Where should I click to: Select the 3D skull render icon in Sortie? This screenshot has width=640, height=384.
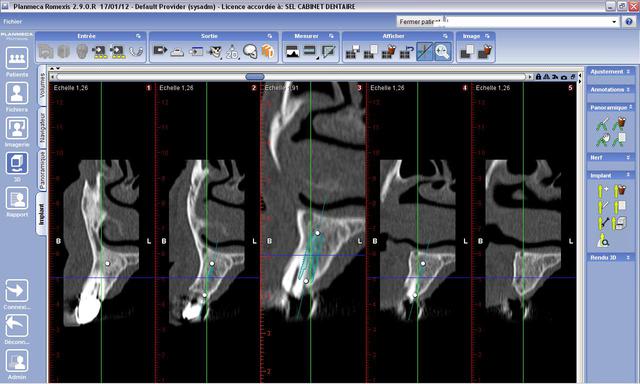[250, 51]
